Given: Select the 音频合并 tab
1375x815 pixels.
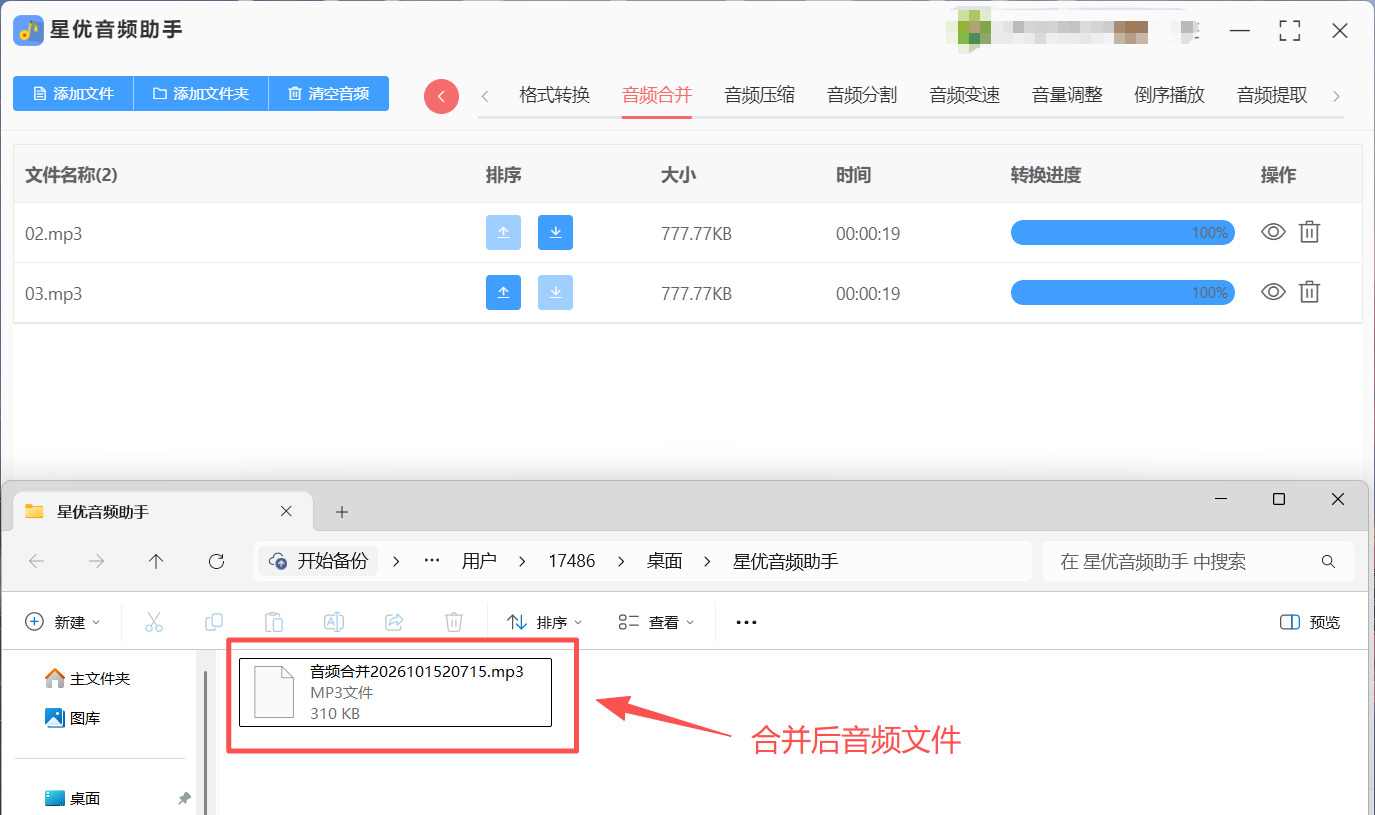Looking at the screenshot, I should click(657, 96).
